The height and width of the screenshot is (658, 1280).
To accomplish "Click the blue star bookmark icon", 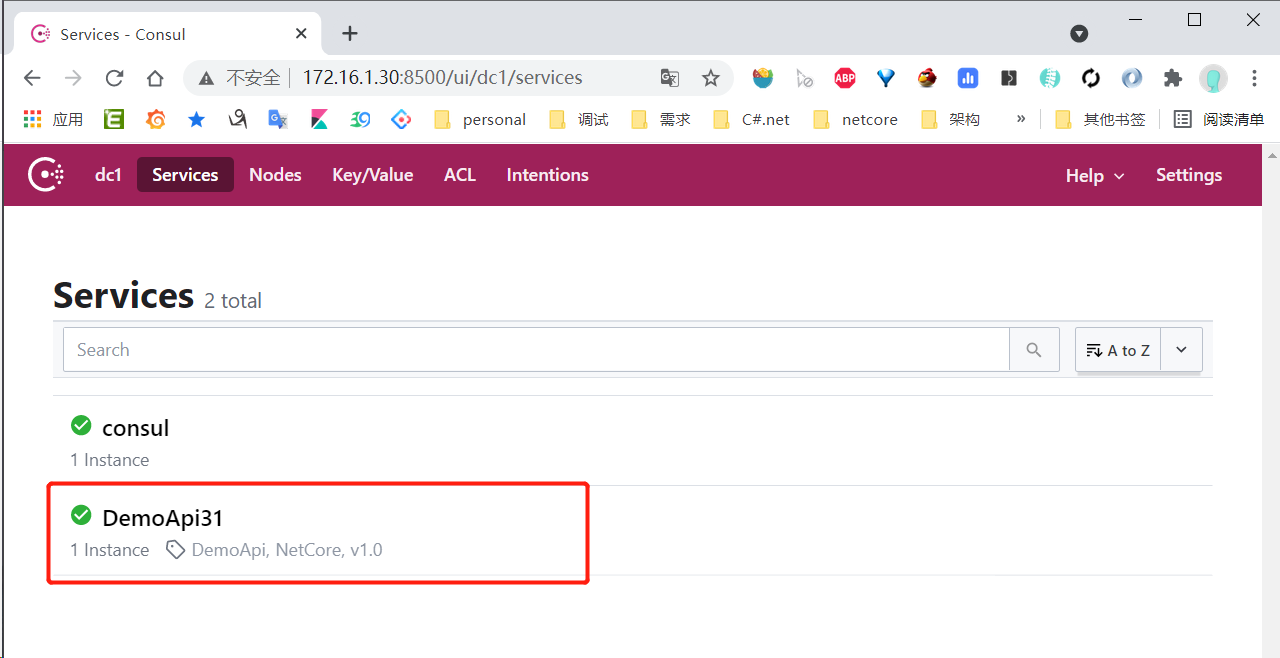I will click(197, 119).
